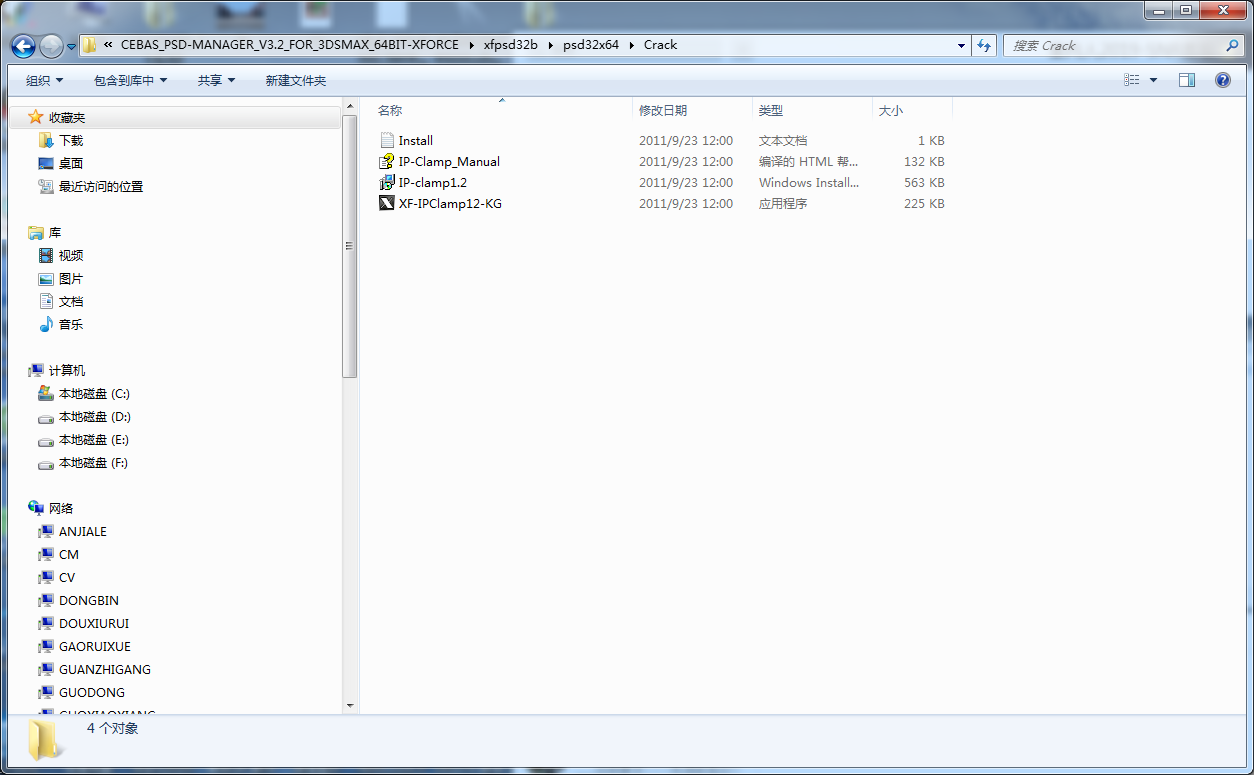
Task: Toggle the preview pane button
Action: pos(1187,80)
